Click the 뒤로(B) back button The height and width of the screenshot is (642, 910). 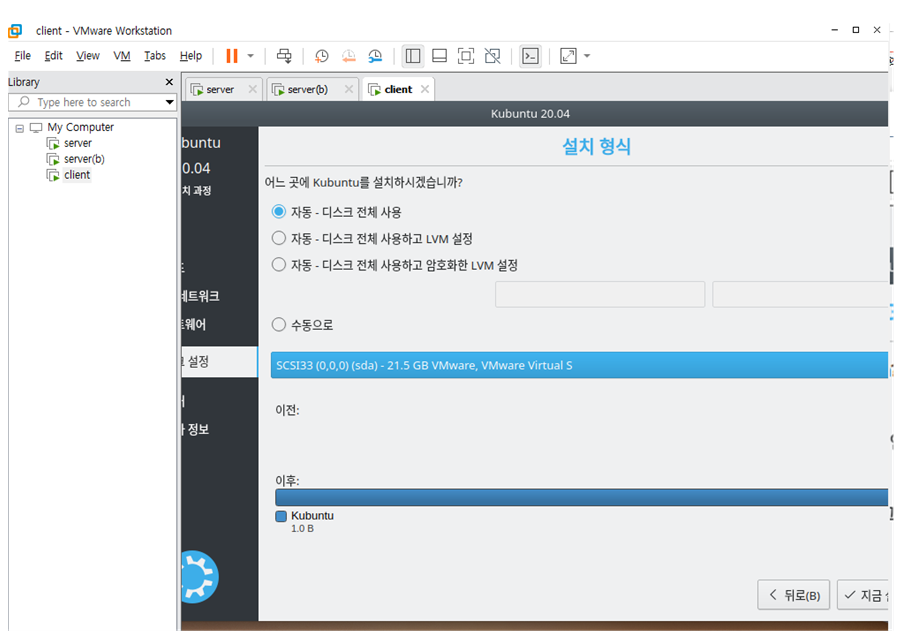pos(793,595)
